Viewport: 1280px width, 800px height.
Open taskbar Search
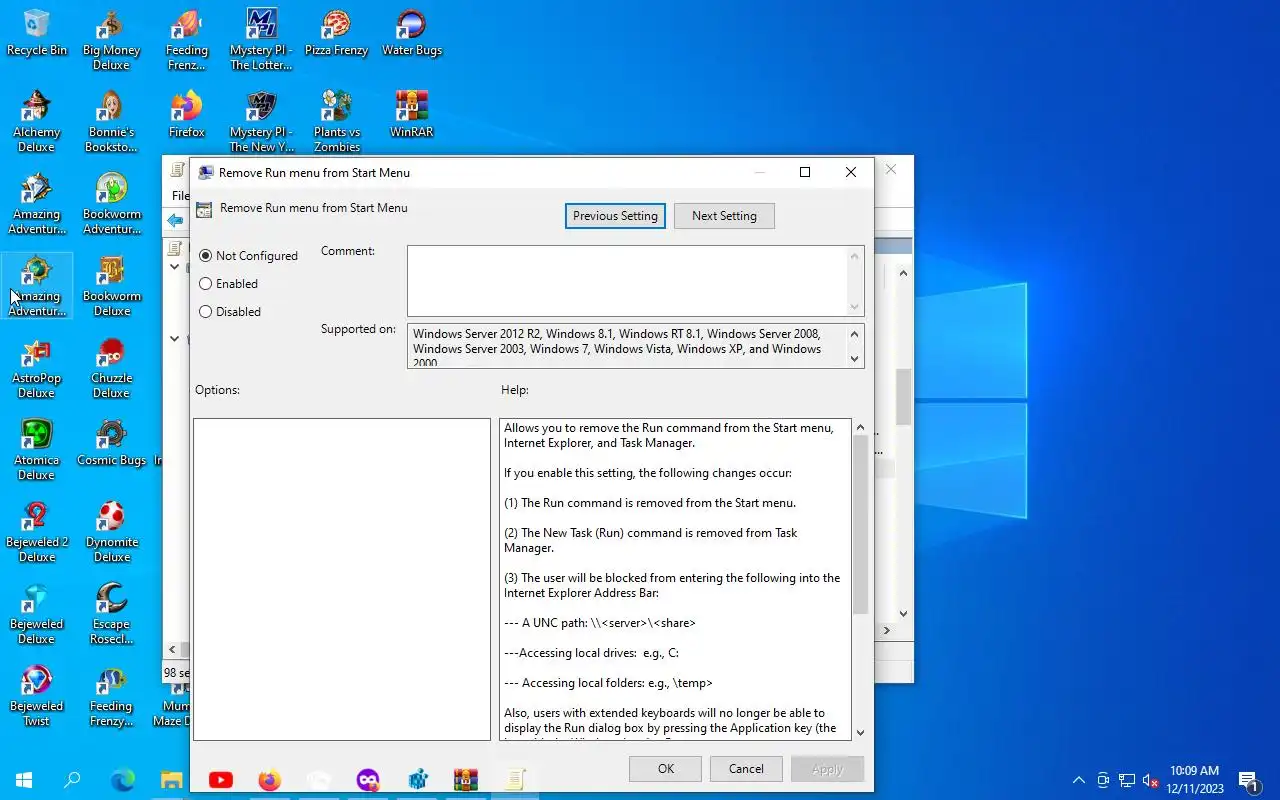72,780
